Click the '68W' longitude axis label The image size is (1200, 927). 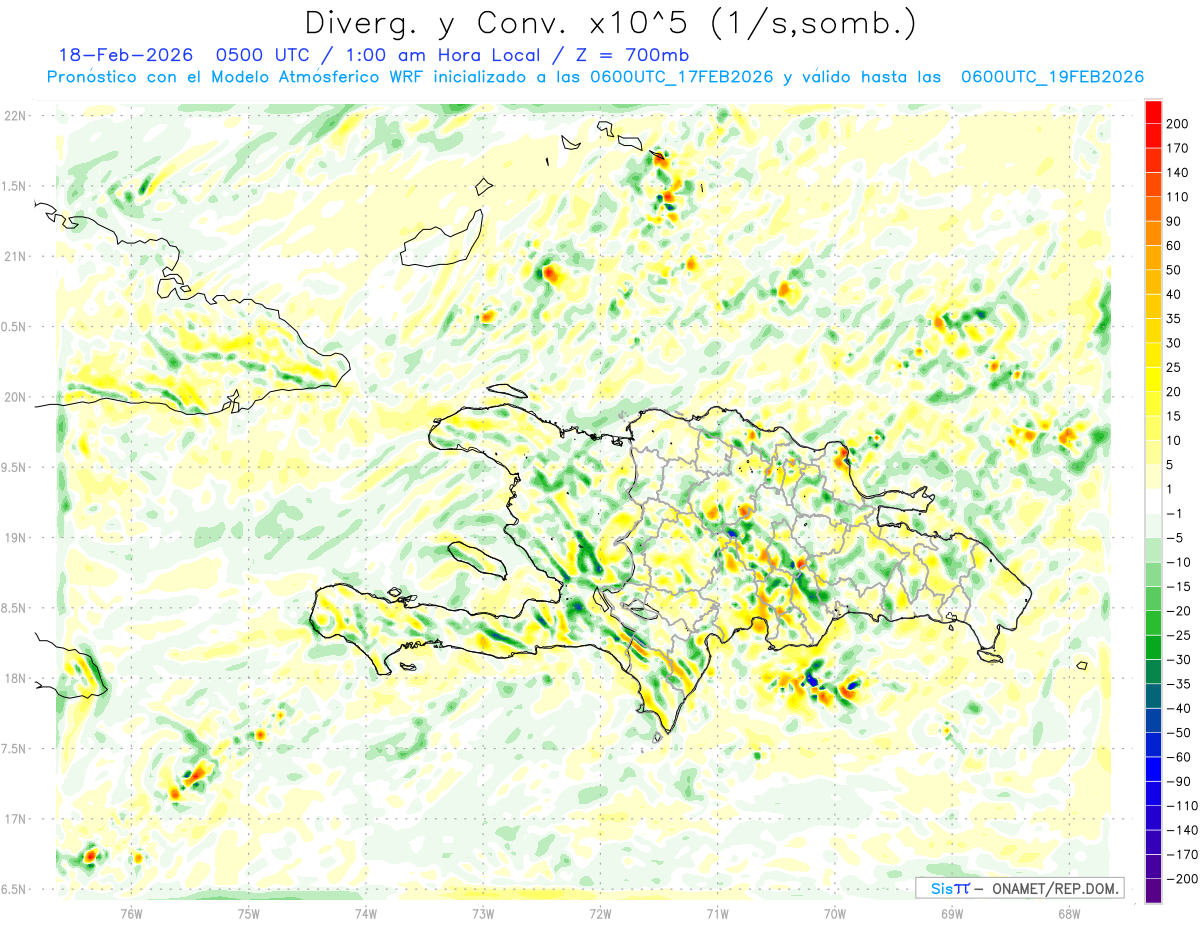click(x=1069, y=912)
